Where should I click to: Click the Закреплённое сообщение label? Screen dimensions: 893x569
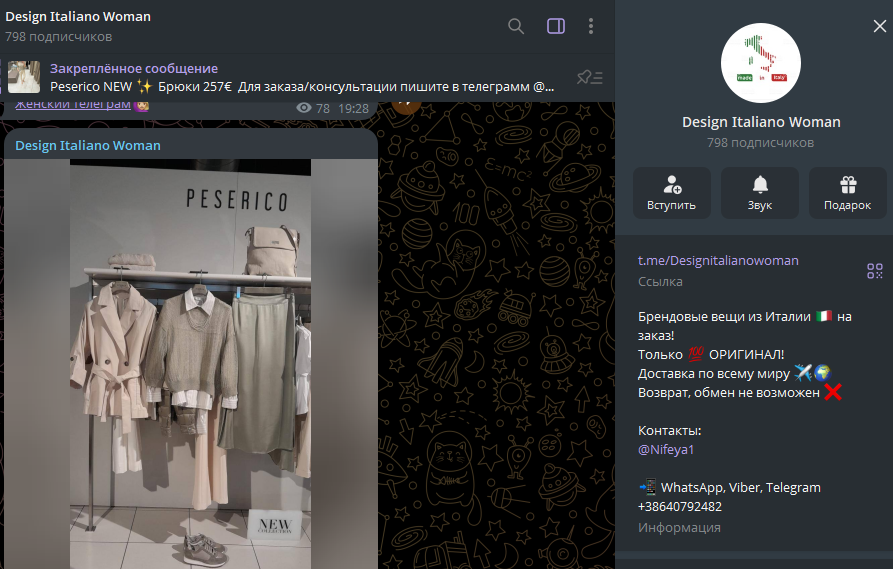134,68
